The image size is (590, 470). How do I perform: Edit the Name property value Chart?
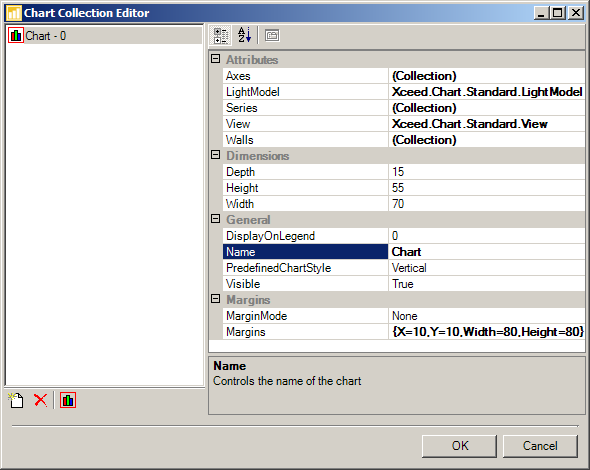point(487,252)
